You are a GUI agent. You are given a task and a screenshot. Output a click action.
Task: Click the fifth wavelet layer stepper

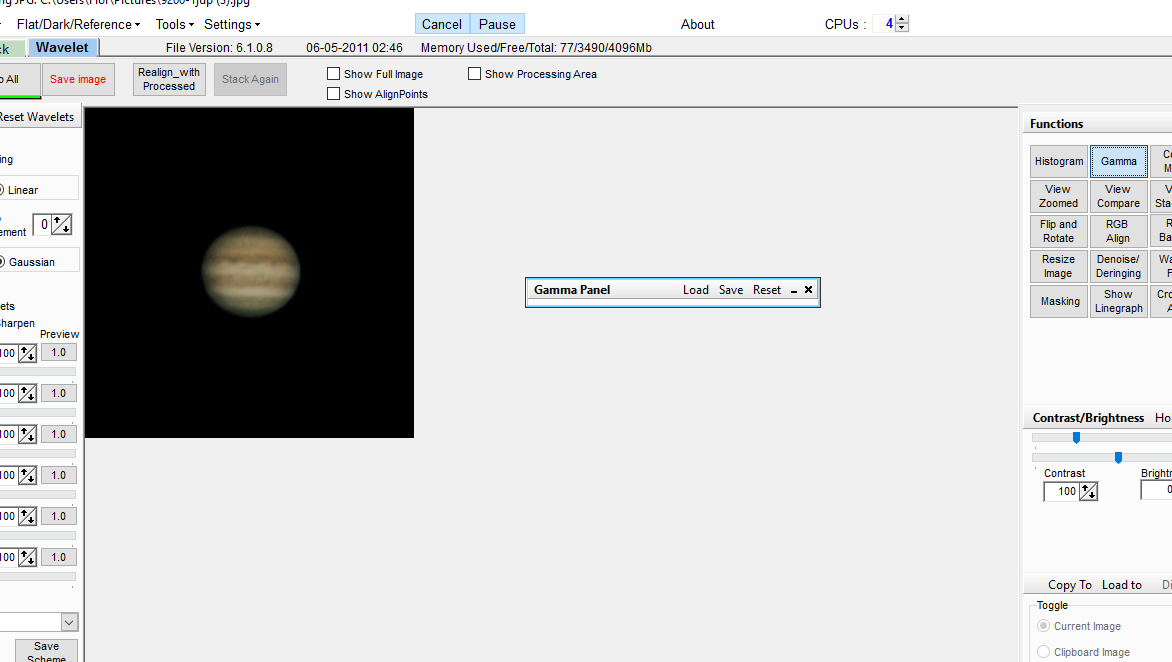tap(28, 516)
